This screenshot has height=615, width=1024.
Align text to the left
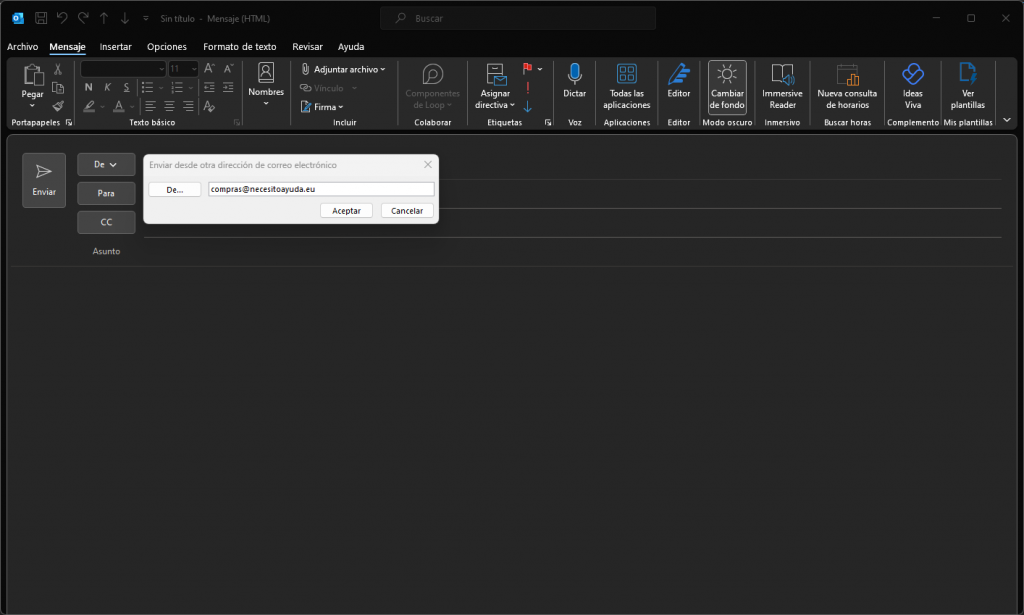click(150, 106)
